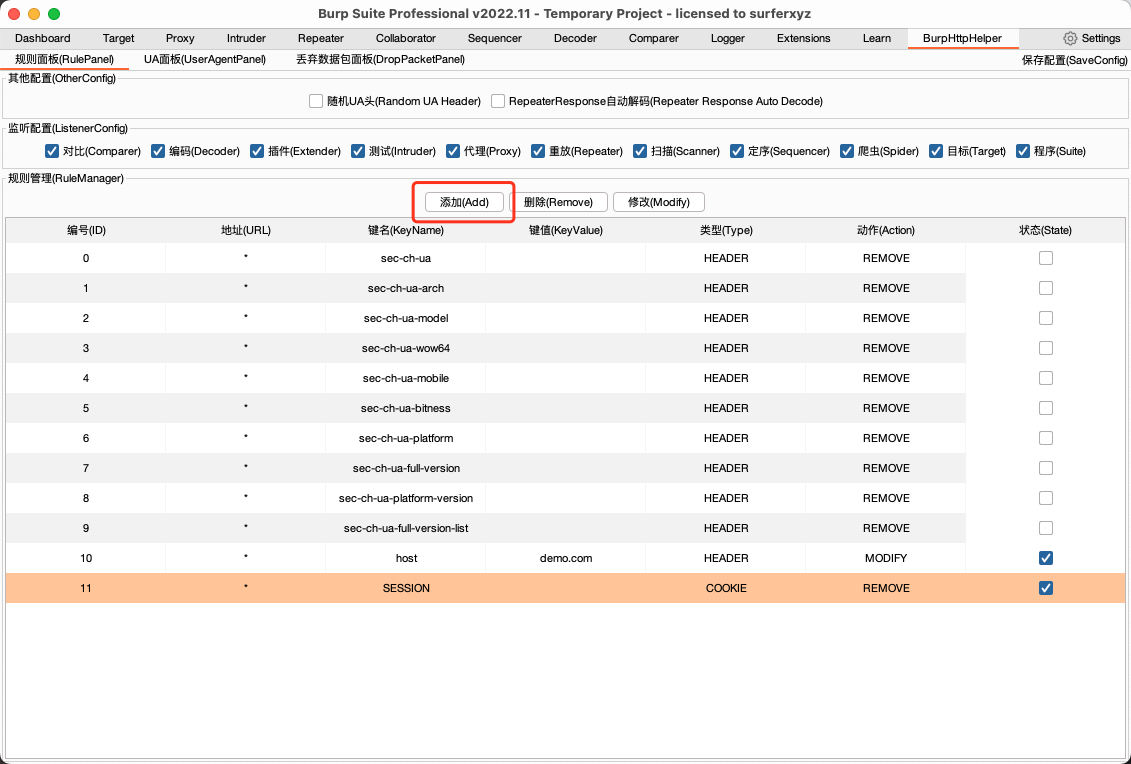Go to the Proxy tab
Screen dimensions: 1131x764
[180, 38]
